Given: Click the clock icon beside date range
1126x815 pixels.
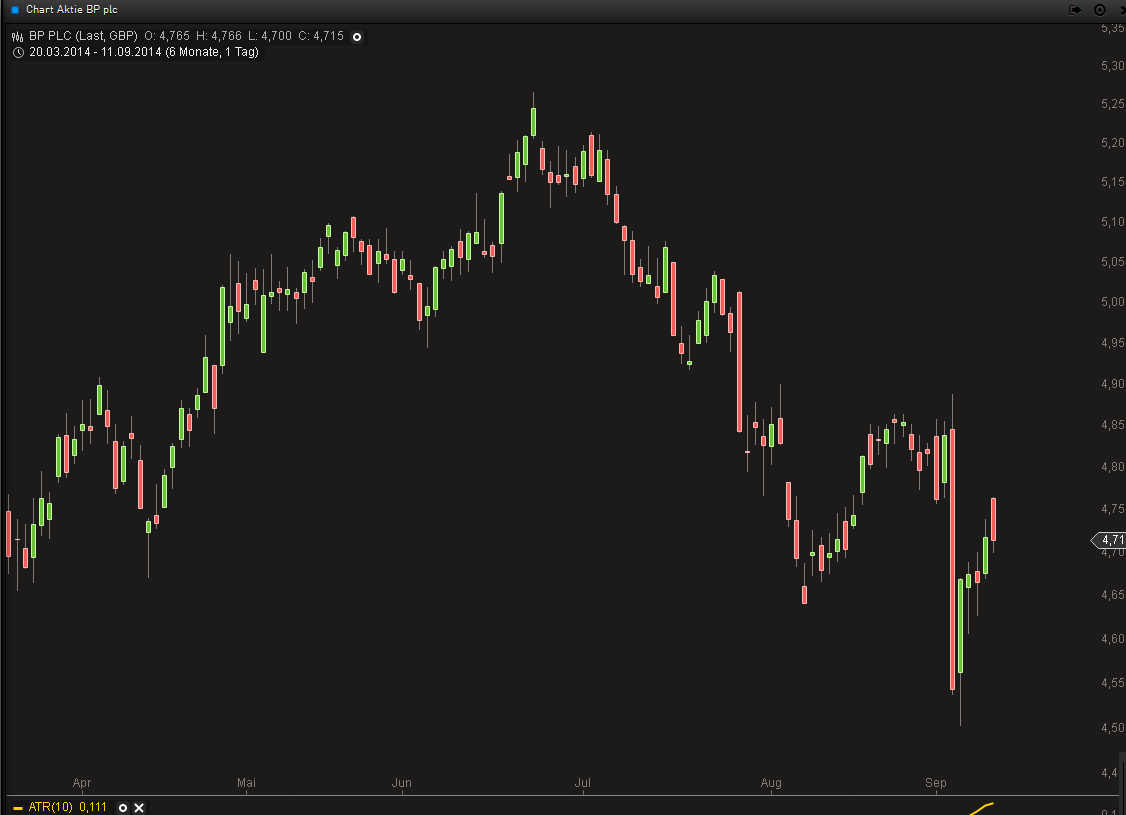Looking at the screenshot, I should [17, 52].
